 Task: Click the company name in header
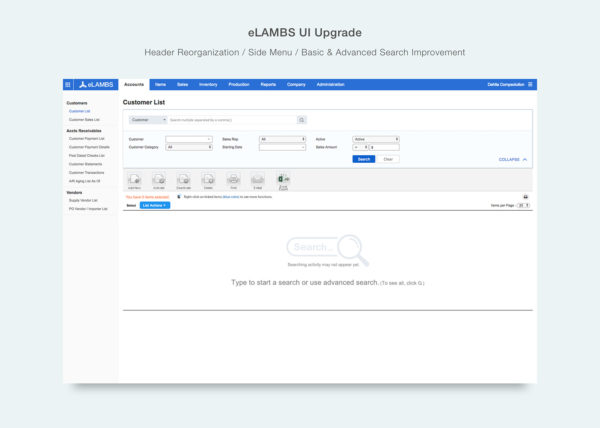(505, 85)
